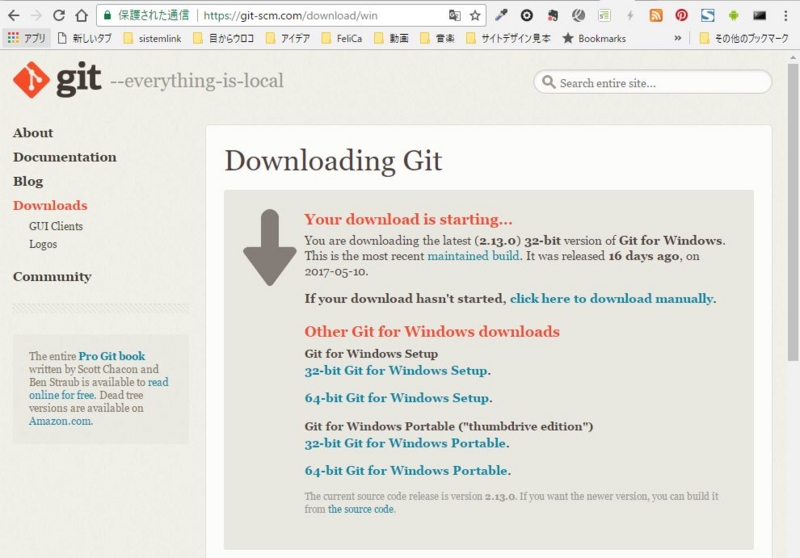
Task: Open the 'maintained build' link
Action: click(473, 256)
